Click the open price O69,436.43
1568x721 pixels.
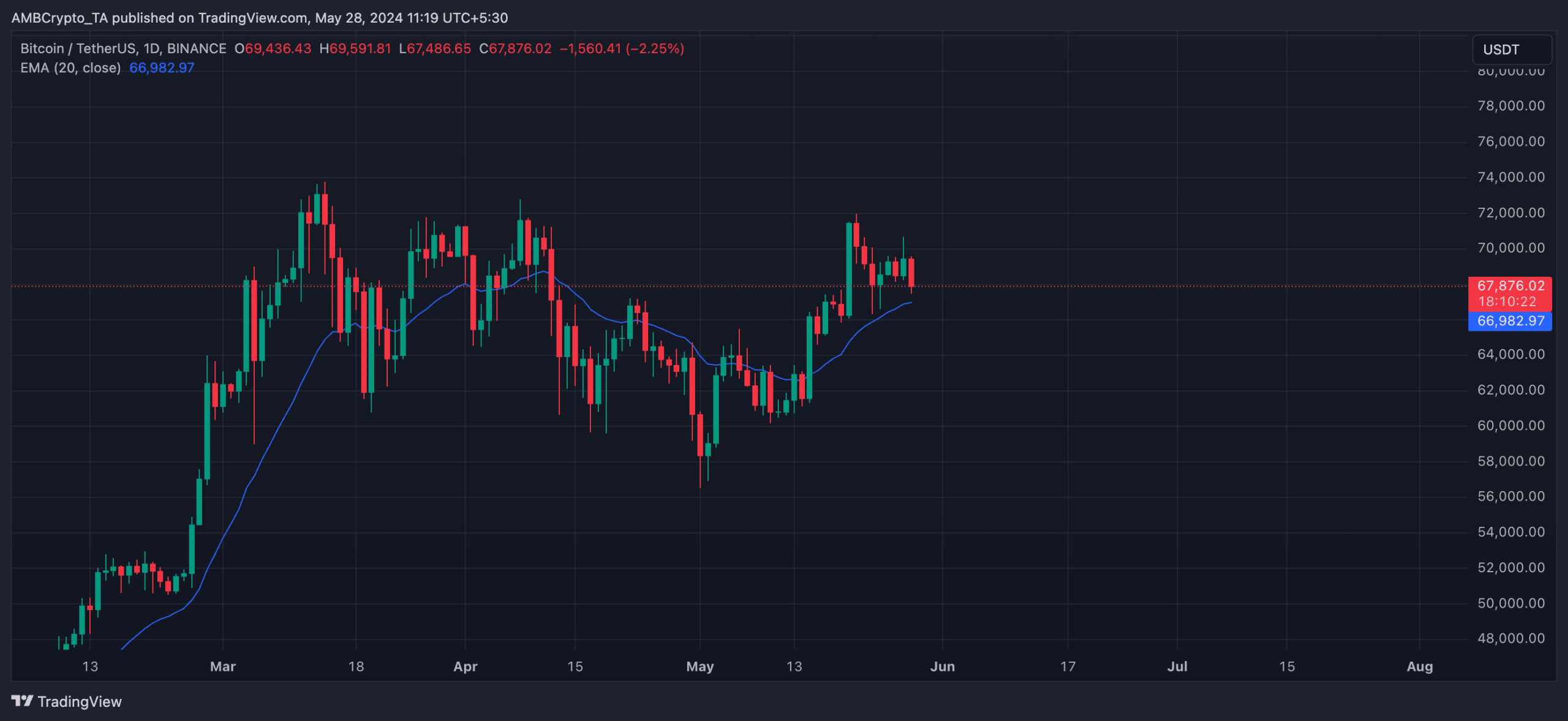point(273,48)
